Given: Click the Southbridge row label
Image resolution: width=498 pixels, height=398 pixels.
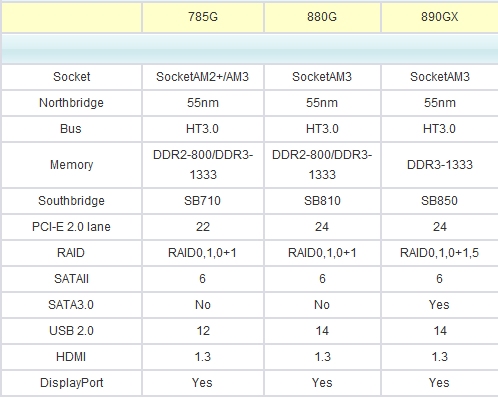Looking at the screenshot, I should 72,201.
